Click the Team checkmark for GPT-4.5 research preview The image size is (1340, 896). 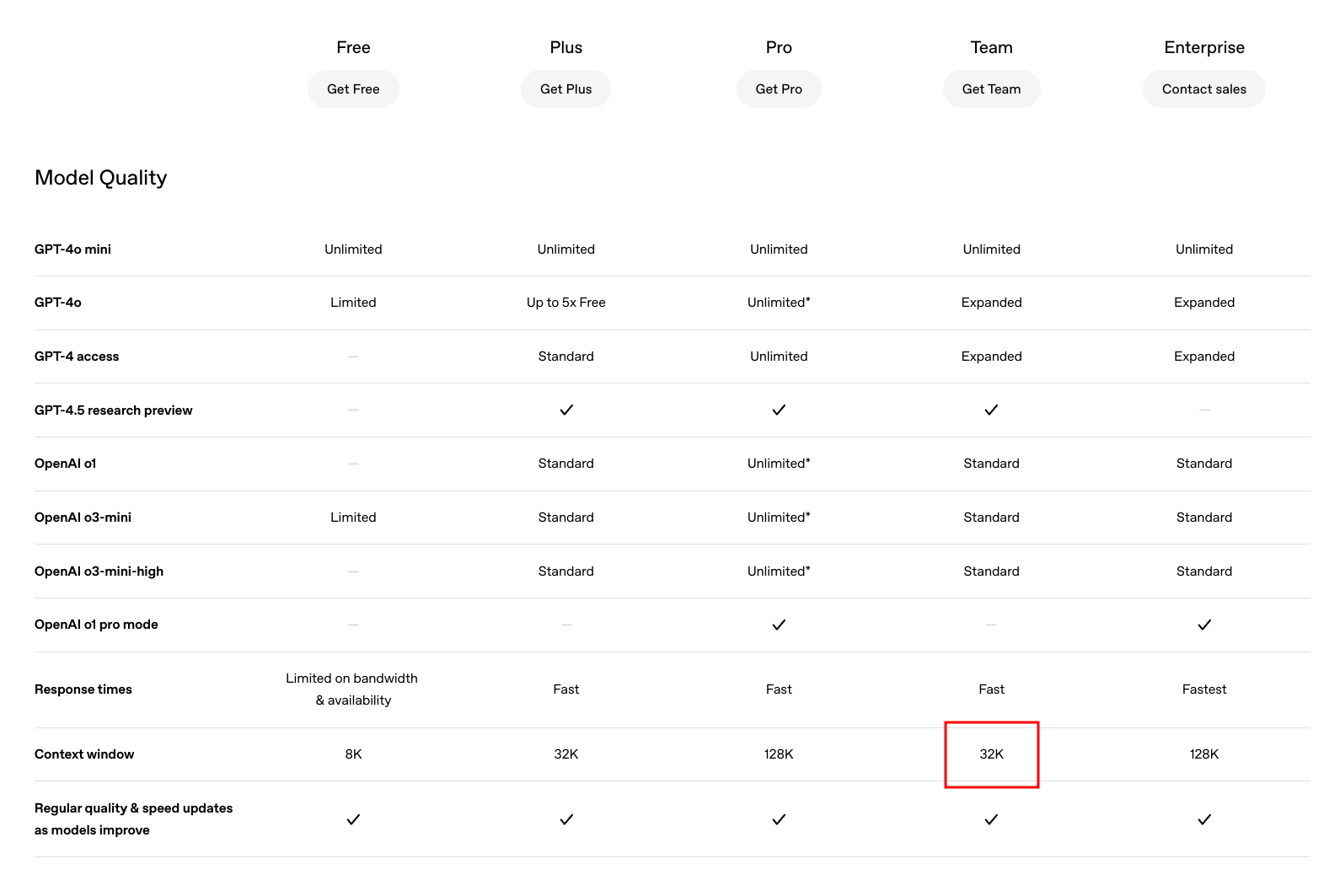pyautogui.click(x=991, y=410)
